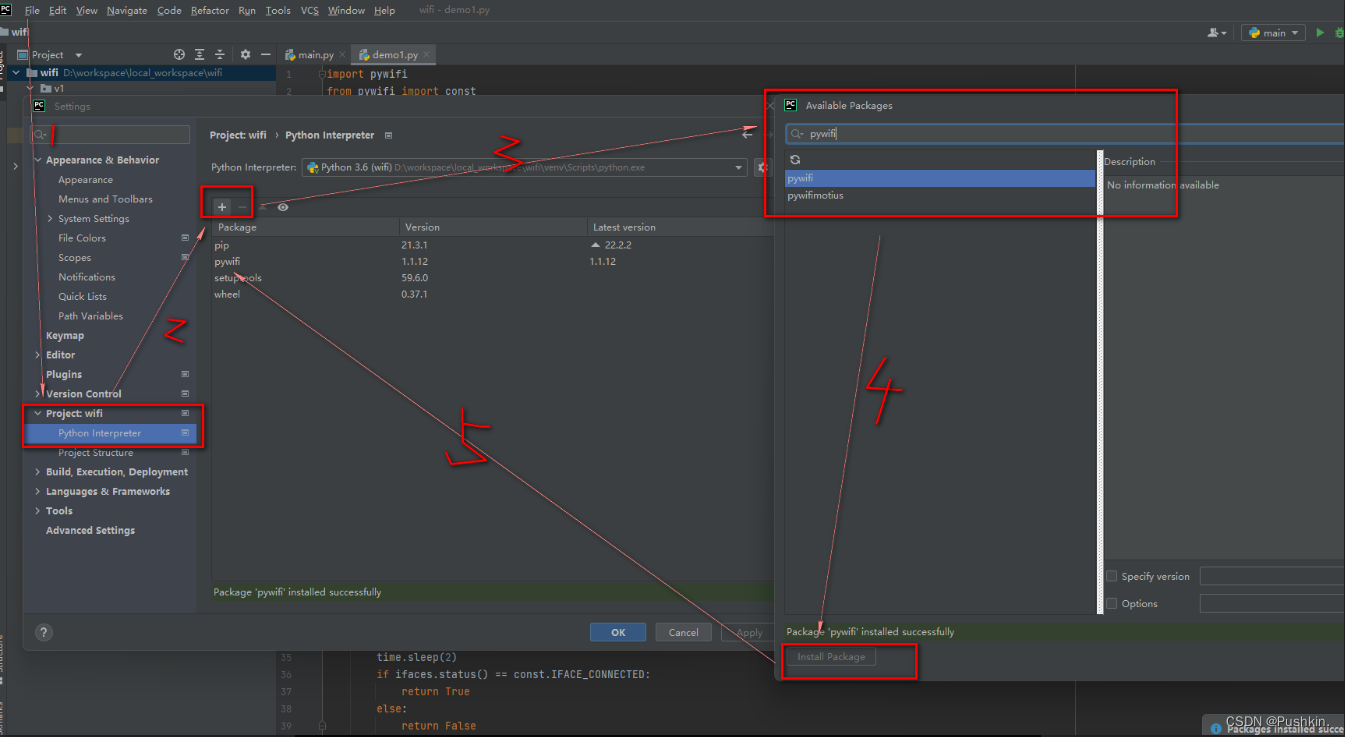This screenshot has height=737, width=1345.
Task: Open the Keymap settings page
Action: pyautogui.click(x=65, y=335)
